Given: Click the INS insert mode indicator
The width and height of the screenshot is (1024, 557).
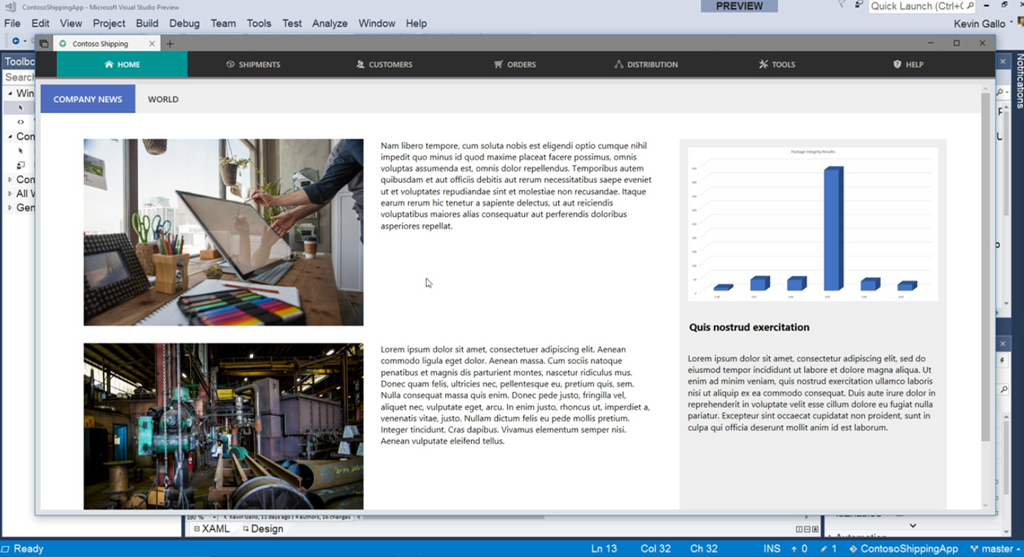Looking at the screenshot, I should click(x=771, y=549).
